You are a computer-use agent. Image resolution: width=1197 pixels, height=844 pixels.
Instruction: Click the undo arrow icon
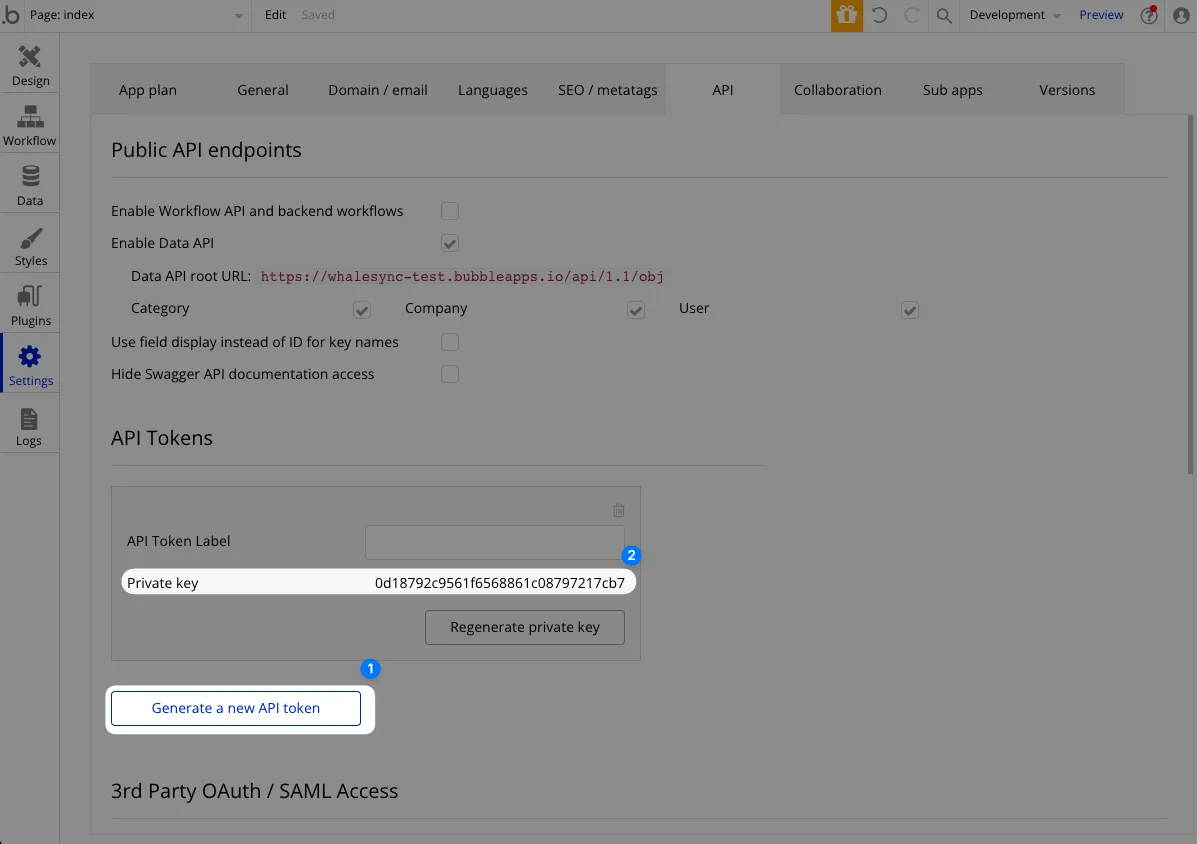(879, 15)
